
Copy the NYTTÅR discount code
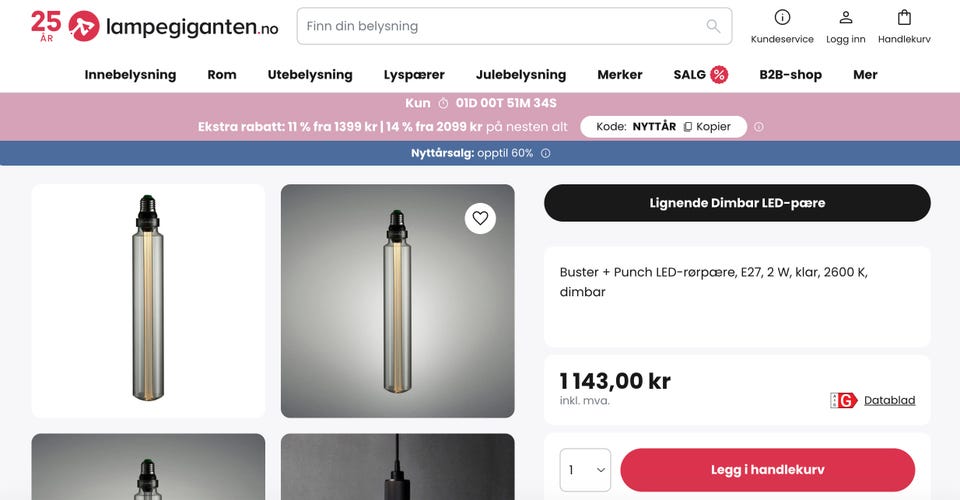click(x=707, y=127)
